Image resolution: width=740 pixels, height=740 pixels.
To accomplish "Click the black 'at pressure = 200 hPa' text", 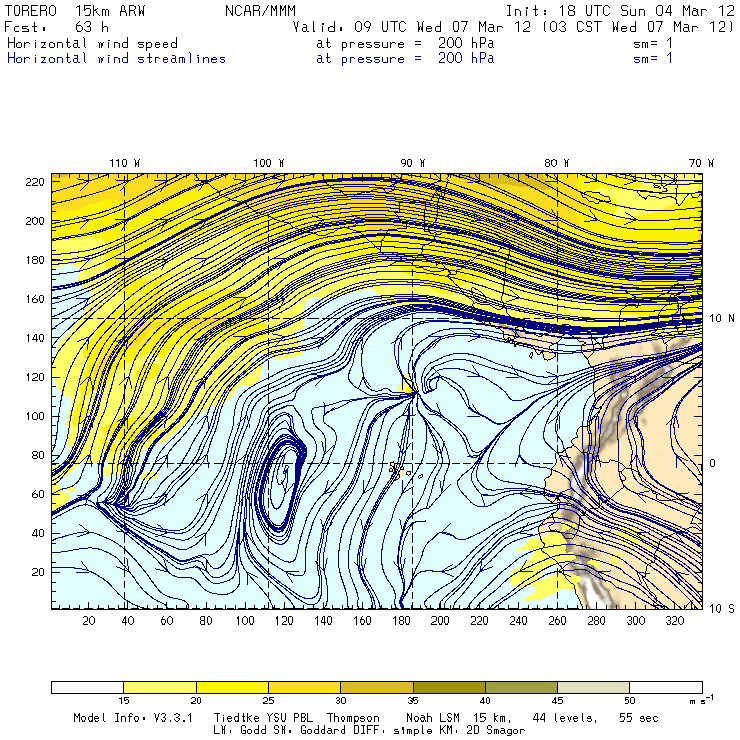I will point(405,43).
